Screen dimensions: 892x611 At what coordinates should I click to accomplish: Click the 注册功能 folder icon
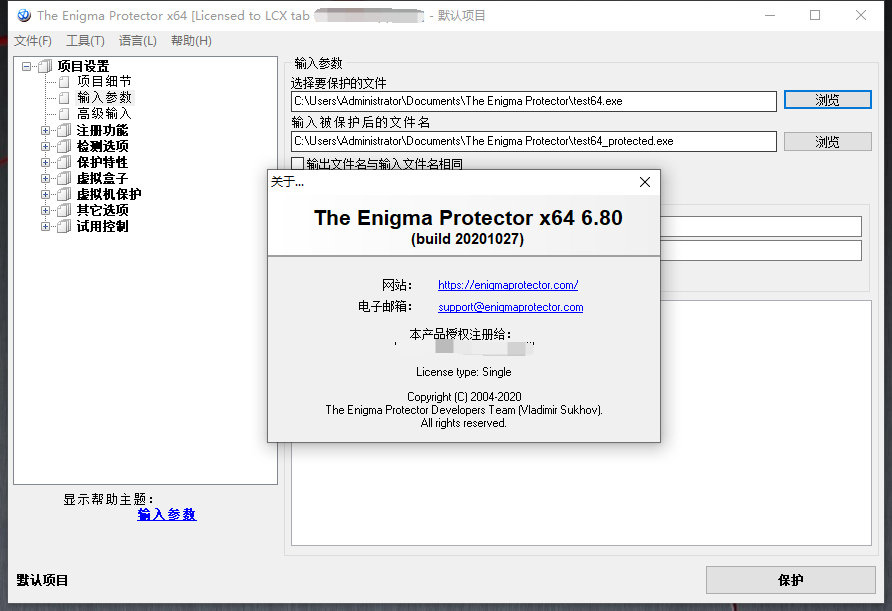(x=64, y=130)
